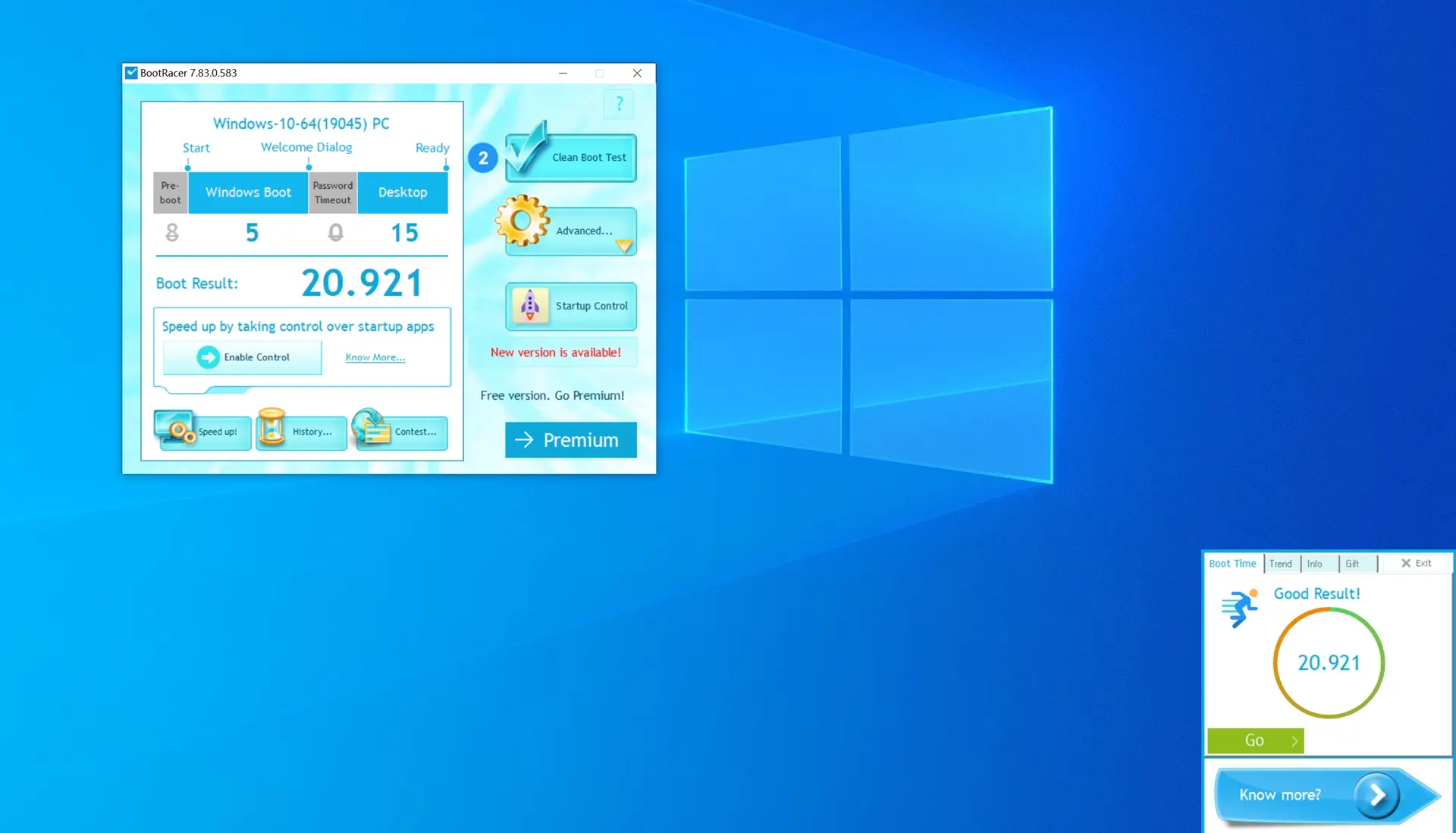This screenshot has width=1456, height=833.
Task: Click the Desktop stage block
Action: coord(403,193)
